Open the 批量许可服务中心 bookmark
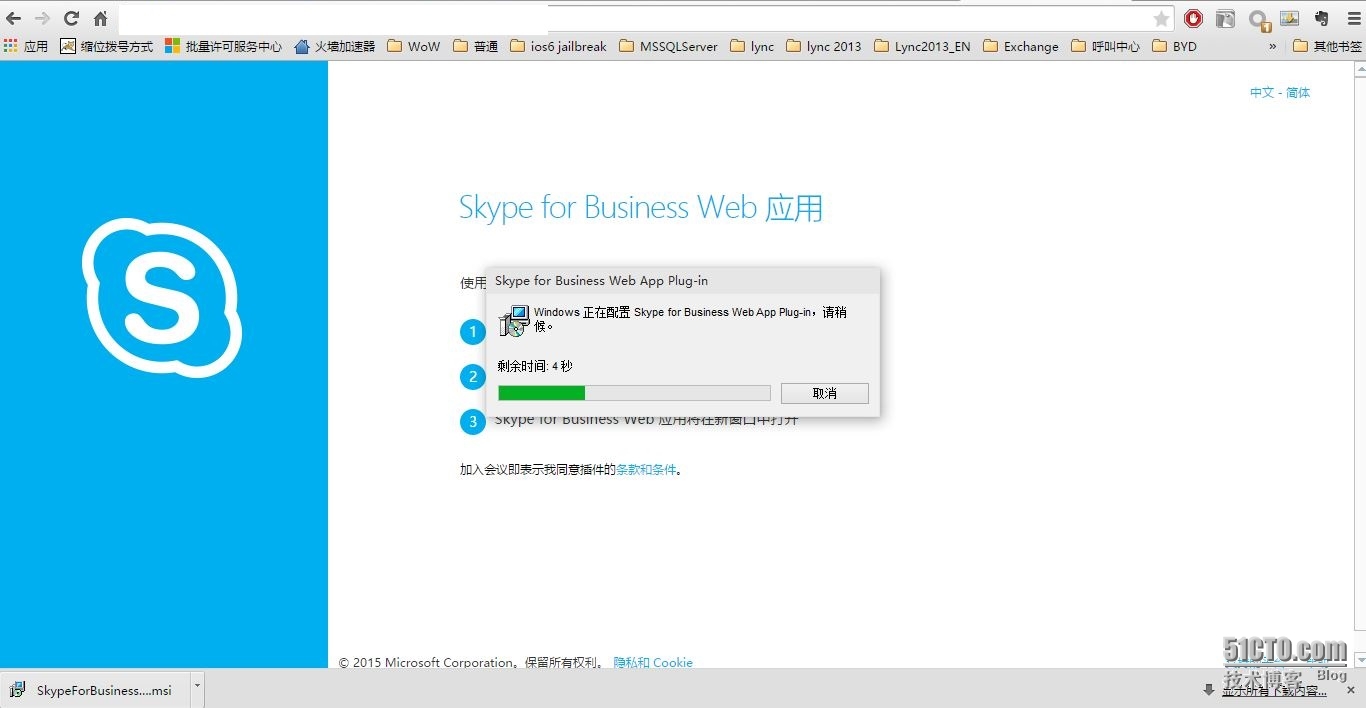Screen dimensions: 1366x708 click(224, 46)
